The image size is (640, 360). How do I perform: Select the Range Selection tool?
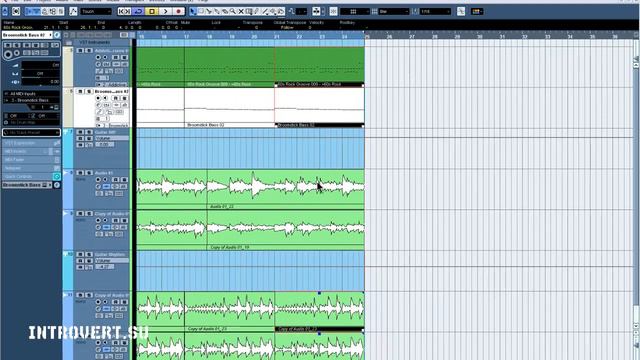pyautogui.click(x=201, y=11)
